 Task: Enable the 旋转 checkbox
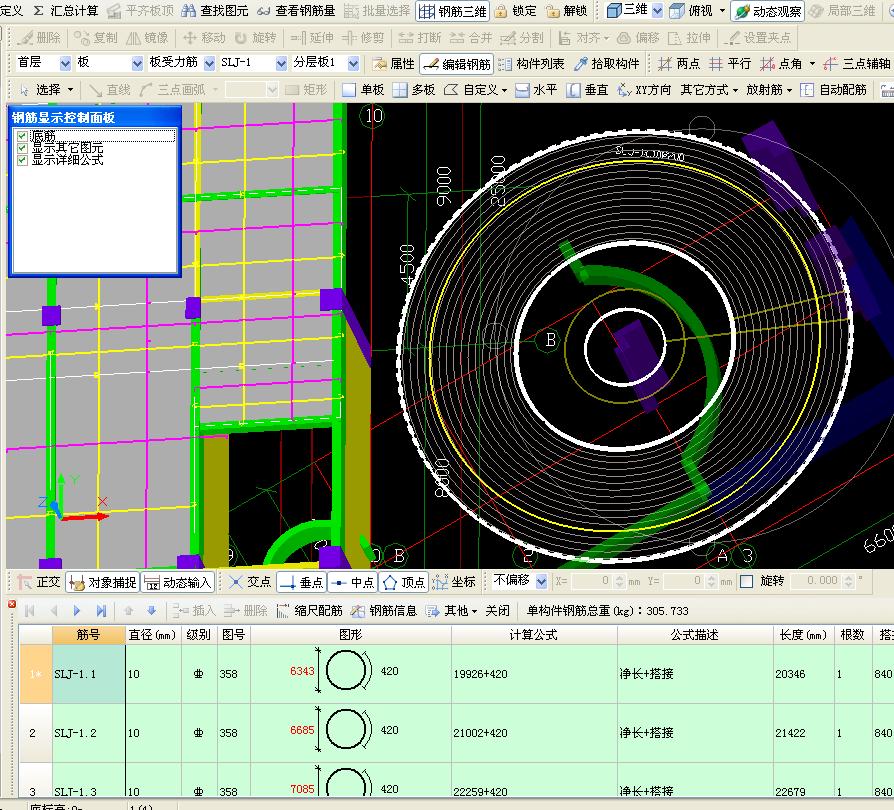click(x=746, y=581)
